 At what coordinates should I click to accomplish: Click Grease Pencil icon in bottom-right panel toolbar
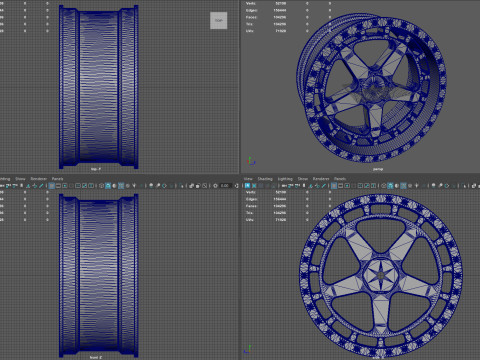pos(323,186)
